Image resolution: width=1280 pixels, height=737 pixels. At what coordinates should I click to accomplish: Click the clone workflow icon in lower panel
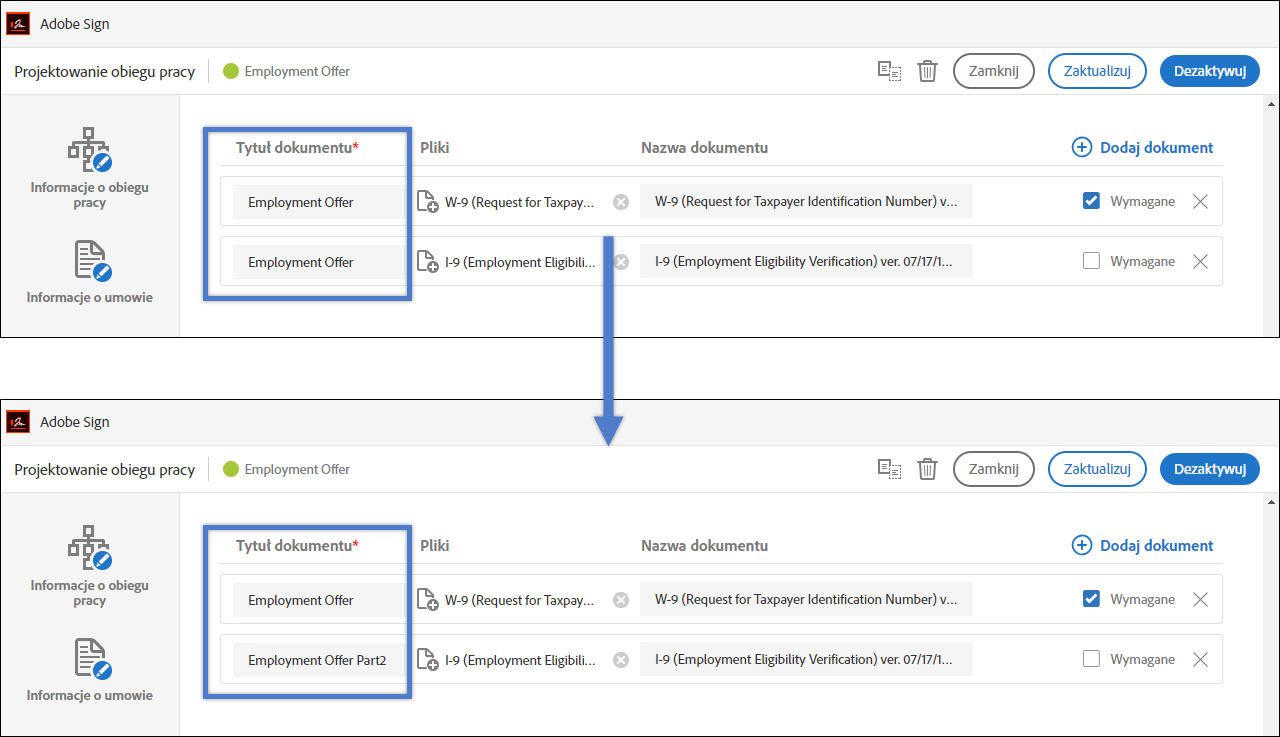[889, 469]
